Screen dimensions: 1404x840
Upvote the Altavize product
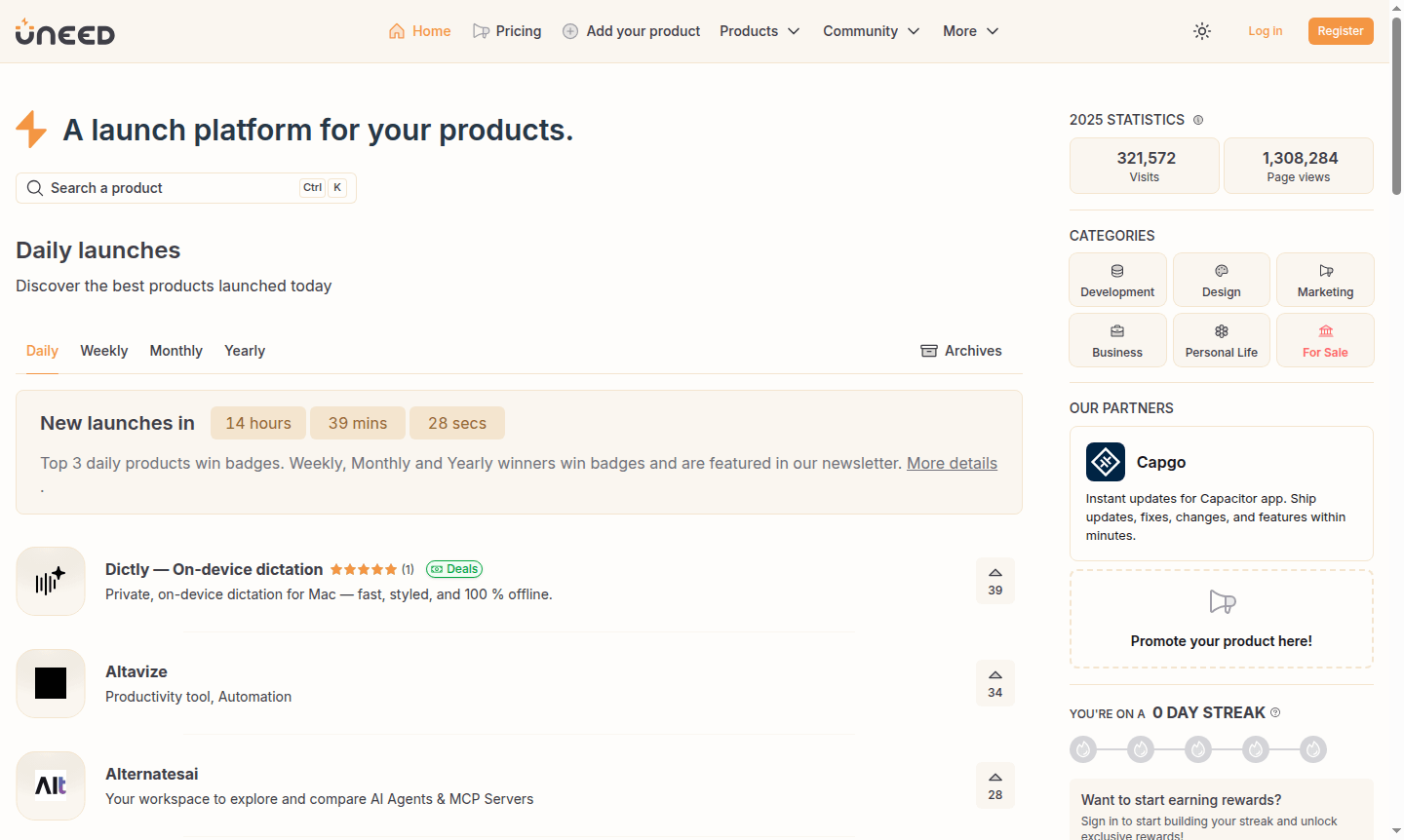click(994, 683)
